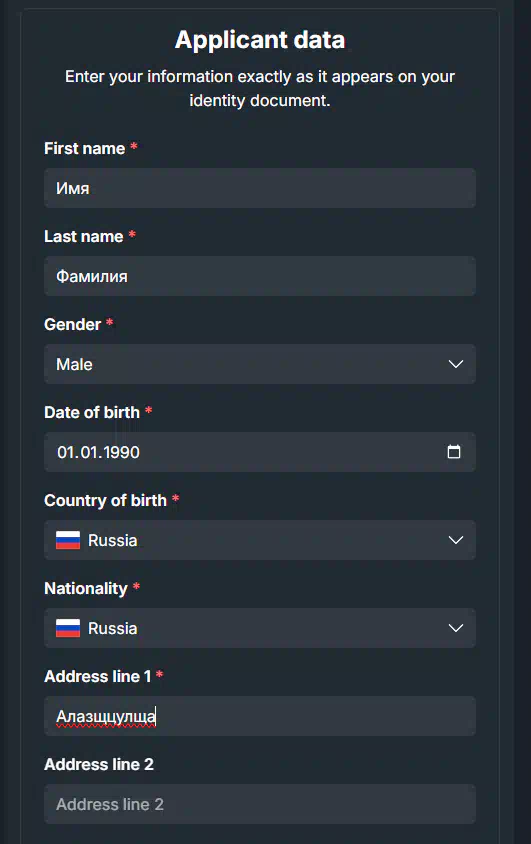Click the Applicant data heading

pos(260,40)
